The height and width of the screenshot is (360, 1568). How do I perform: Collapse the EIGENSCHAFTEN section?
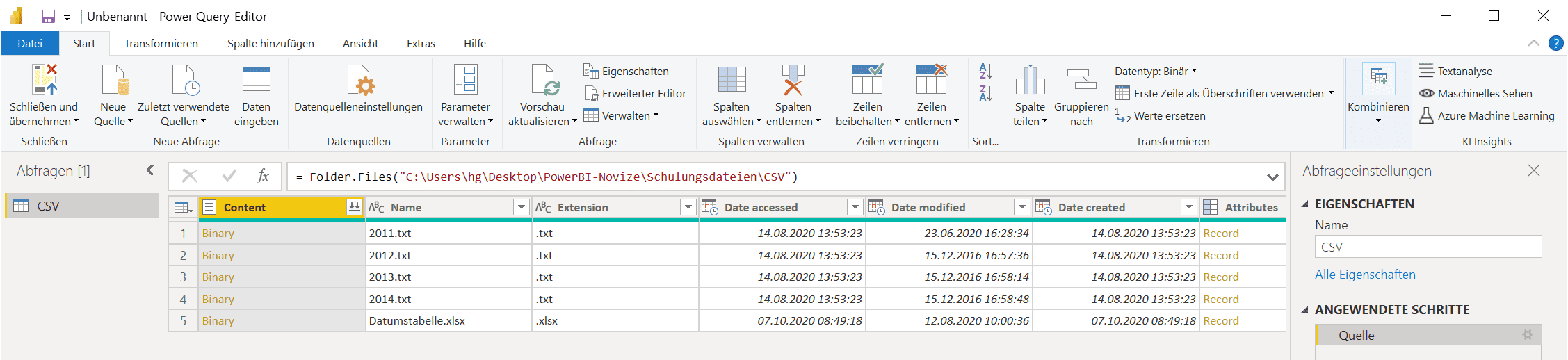click(x=1305, y=204)
